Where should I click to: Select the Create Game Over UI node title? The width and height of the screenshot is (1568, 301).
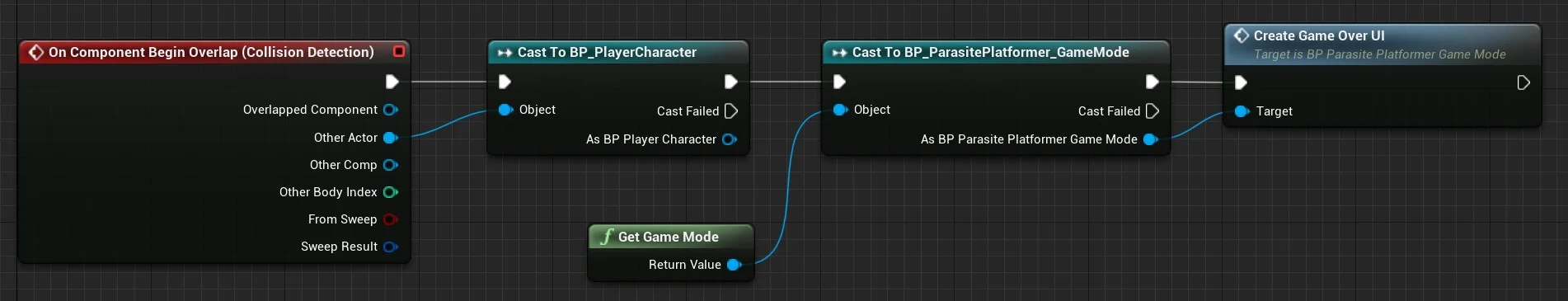tap(1319, 35)
